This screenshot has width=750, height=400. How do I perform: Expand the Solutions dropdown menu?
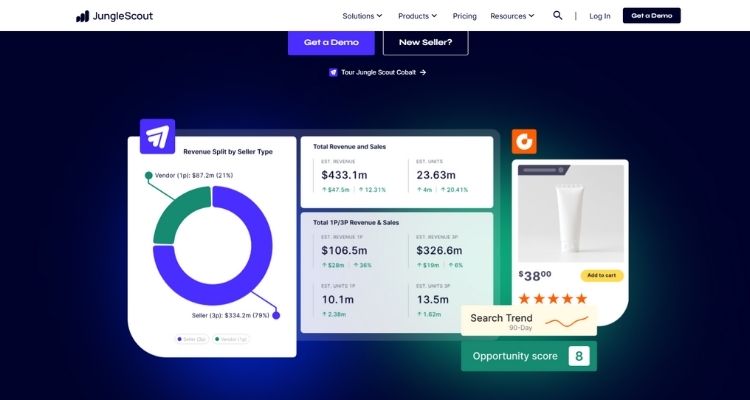363,16
